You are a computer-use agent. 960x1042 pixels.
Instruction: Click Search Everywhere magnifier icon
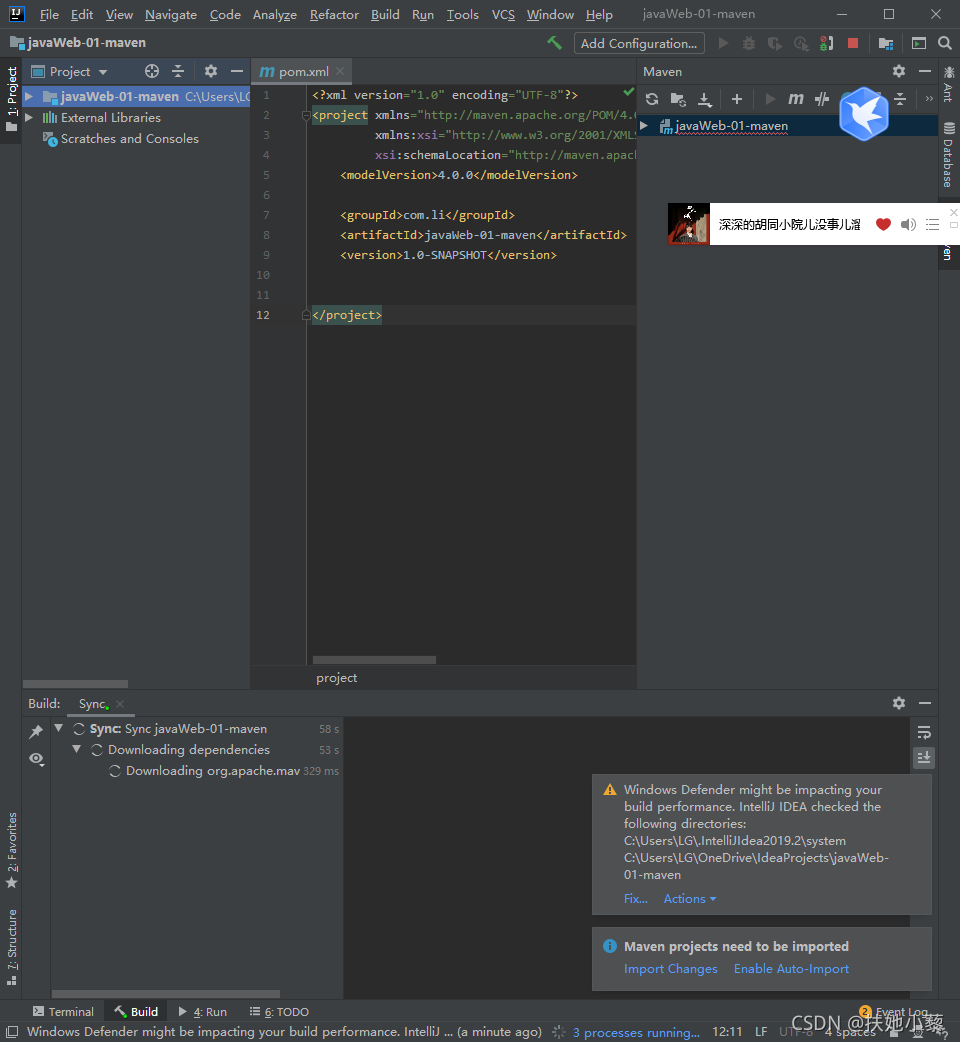[944, 43]
